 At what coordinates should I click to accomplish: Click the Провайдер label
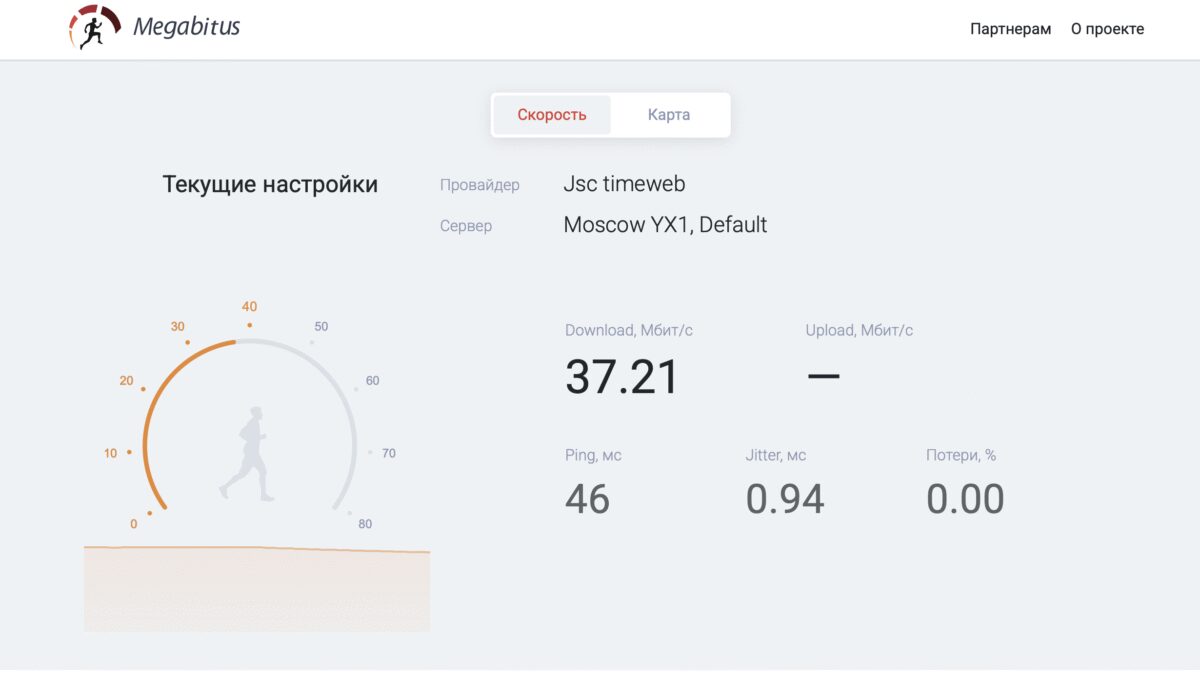pyautogui.click(x=480, y=184)
